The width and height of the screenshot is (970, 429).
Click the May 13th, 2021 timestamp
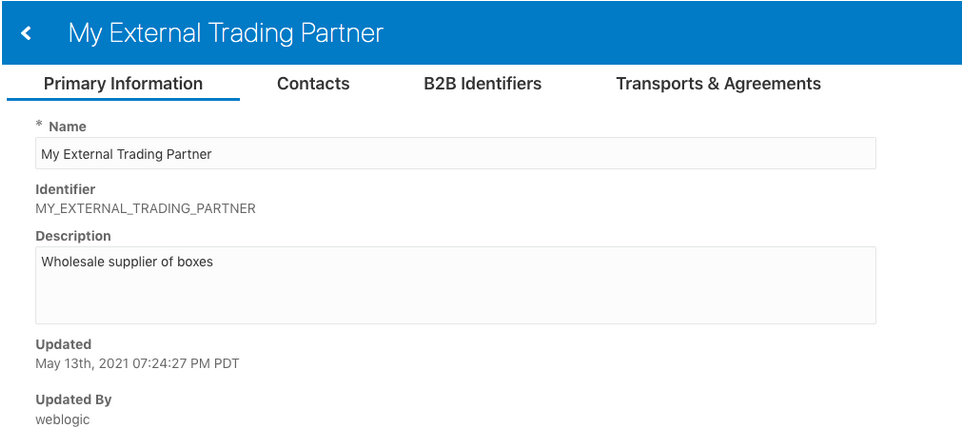[x=137, y=363]
